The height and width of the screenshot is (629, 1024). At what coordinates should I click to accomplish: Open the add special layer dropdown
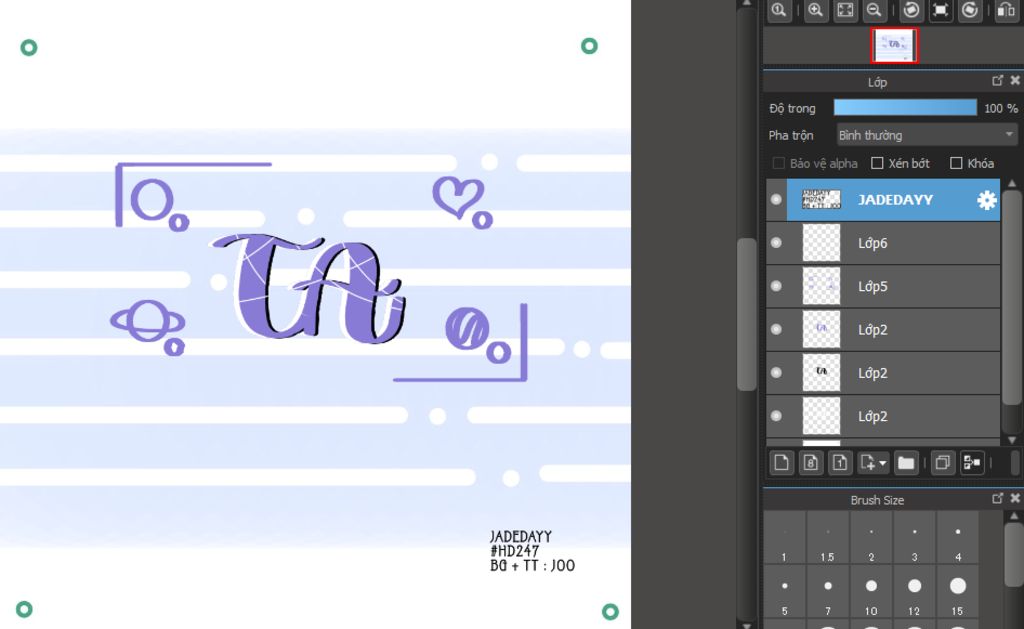tap(874, 462)
